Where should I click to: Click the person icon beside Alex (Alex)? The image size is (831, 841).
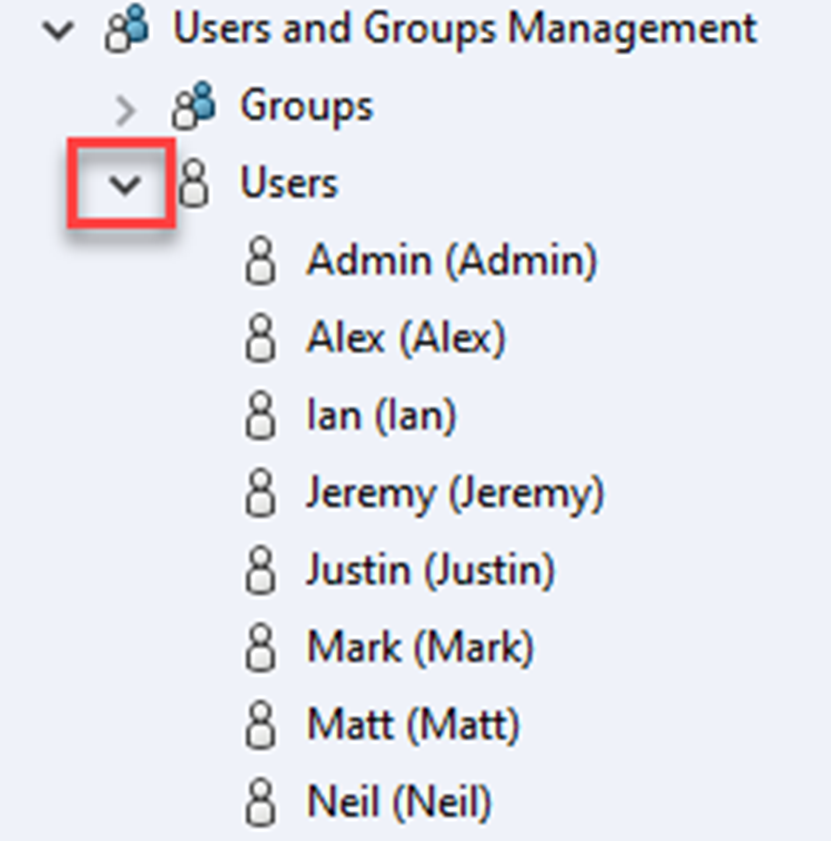coord(262,337)
